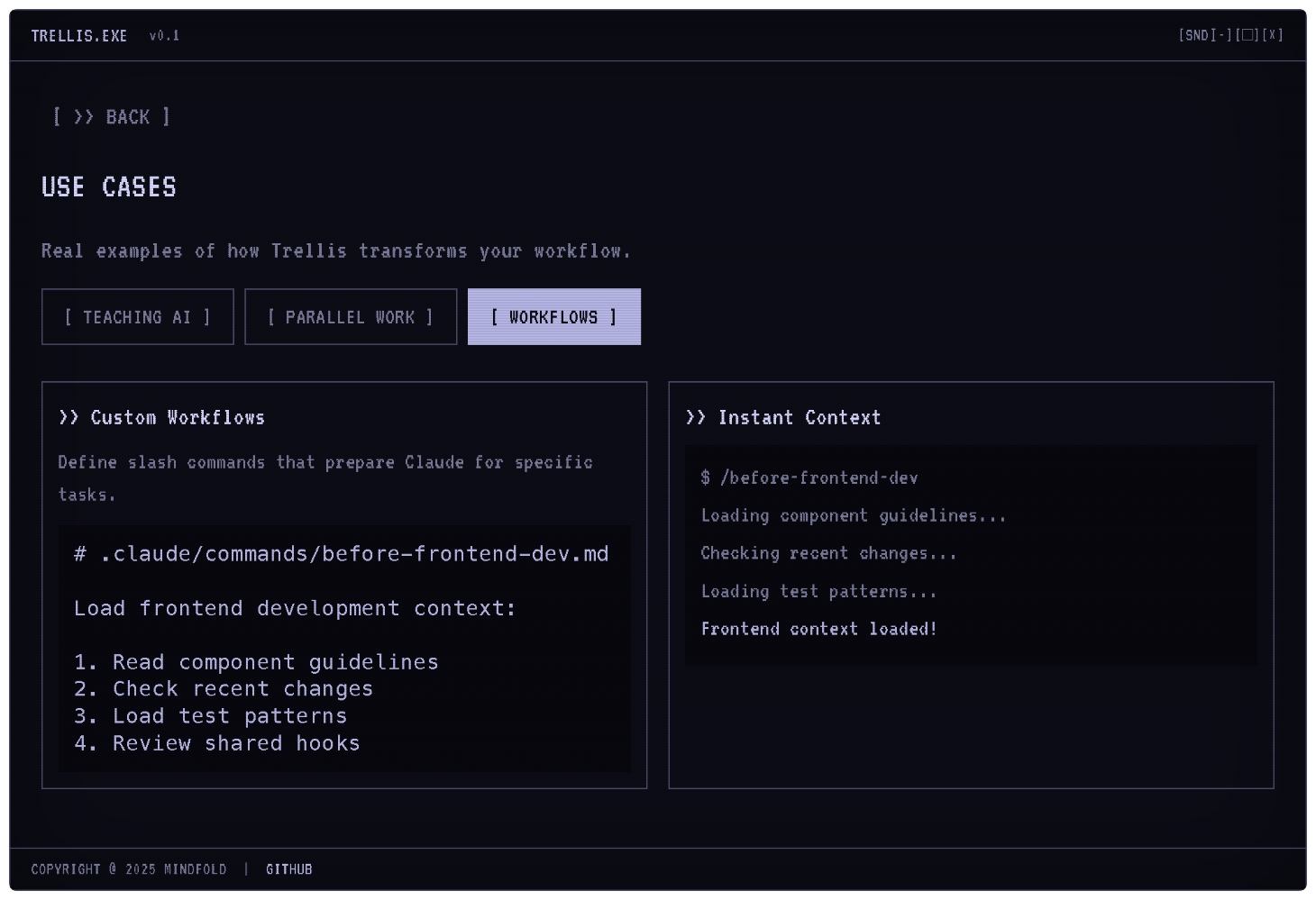Image resolution: width=1316 pixels, height=900 pixels.
Task: Click the BACK button
Action: point(110,116)
